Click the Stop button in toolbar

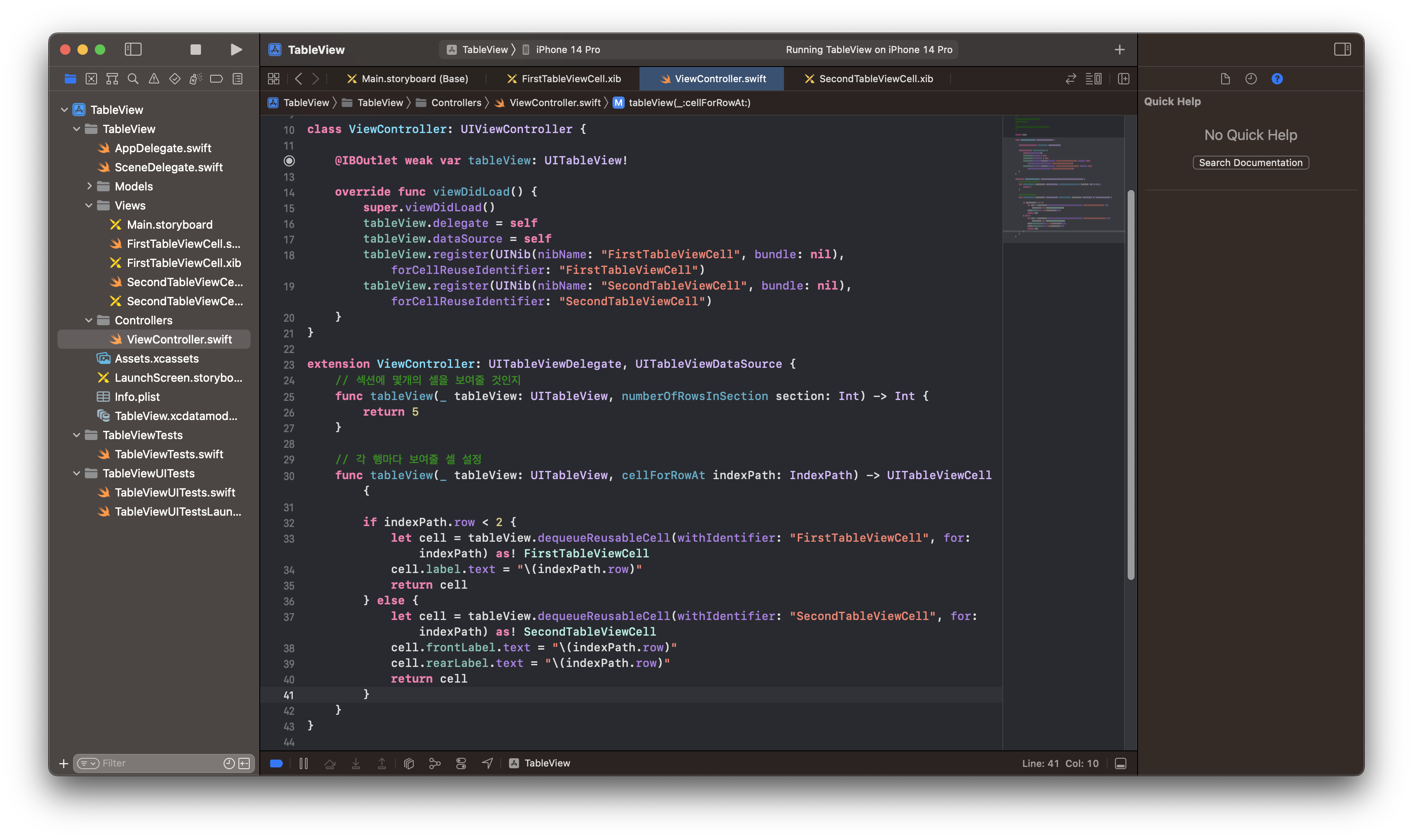[x=195, y=50]
